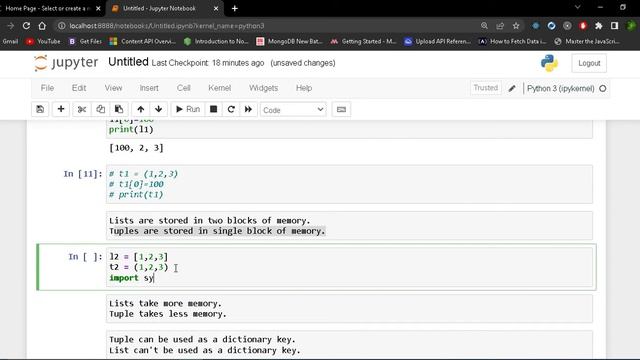Insert a new cell below with the plus icon
This screenshot has width=640, height=360.
pos(61,109)
